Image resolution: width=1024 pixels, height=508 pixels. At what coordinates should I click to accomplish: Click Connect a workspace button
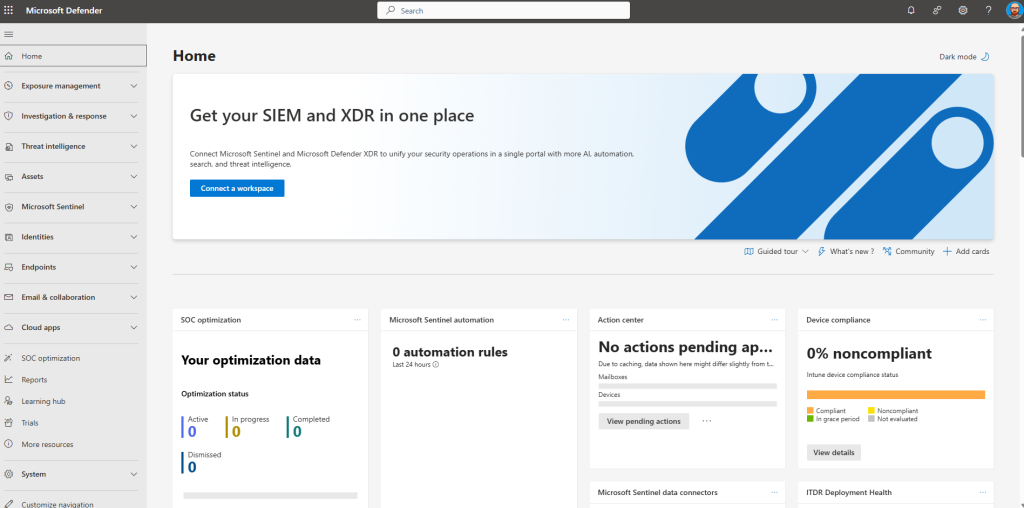(237, 188)
